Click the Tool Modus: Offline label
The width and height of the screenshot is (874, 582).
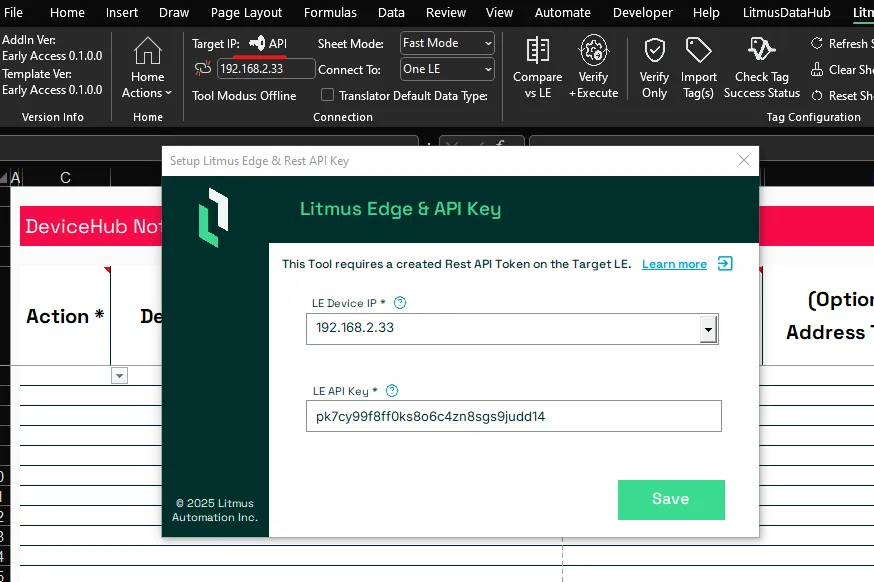tap(244, 96)
